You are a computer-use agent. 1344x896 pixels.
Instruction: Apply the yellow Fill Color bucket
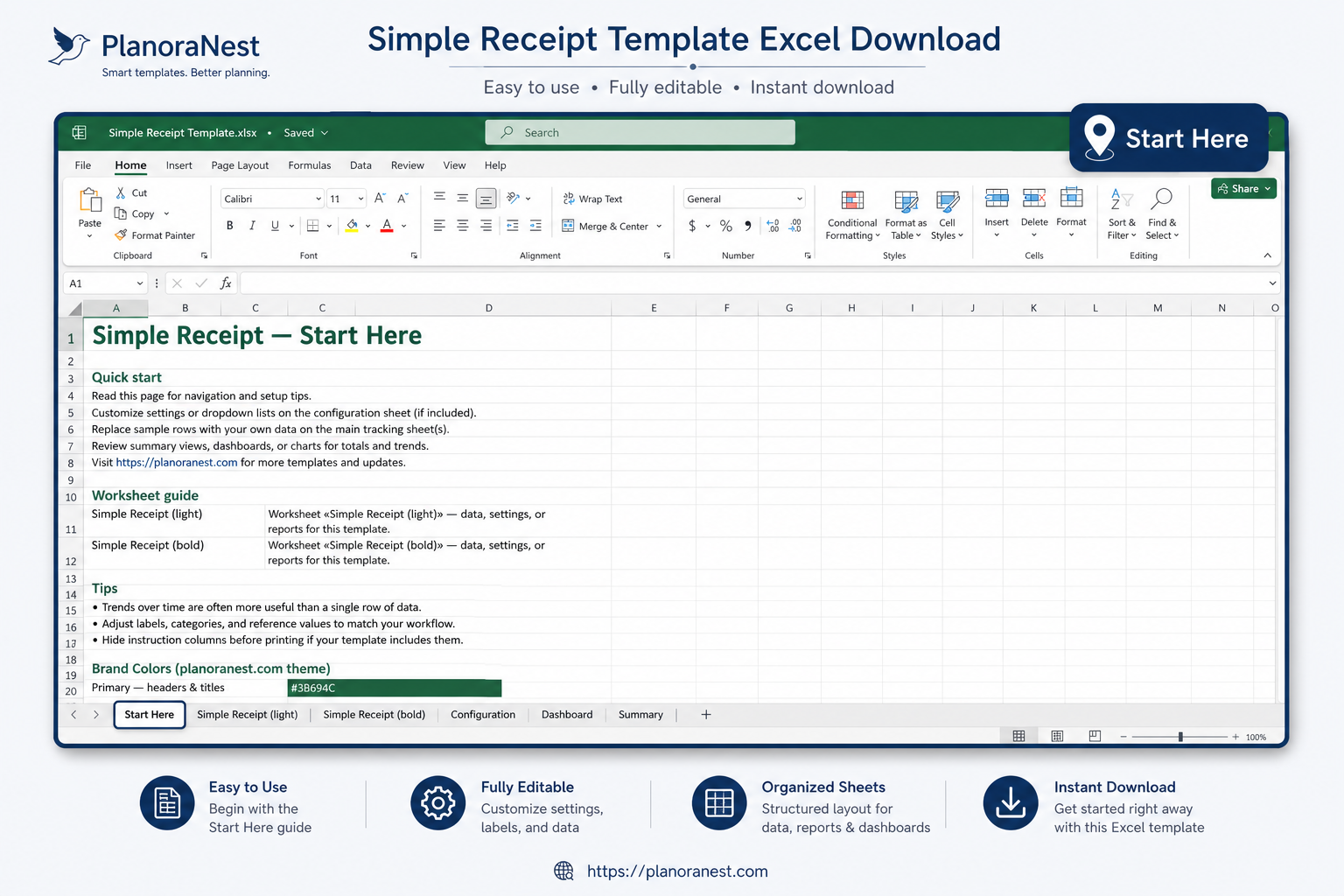(352, 226)
